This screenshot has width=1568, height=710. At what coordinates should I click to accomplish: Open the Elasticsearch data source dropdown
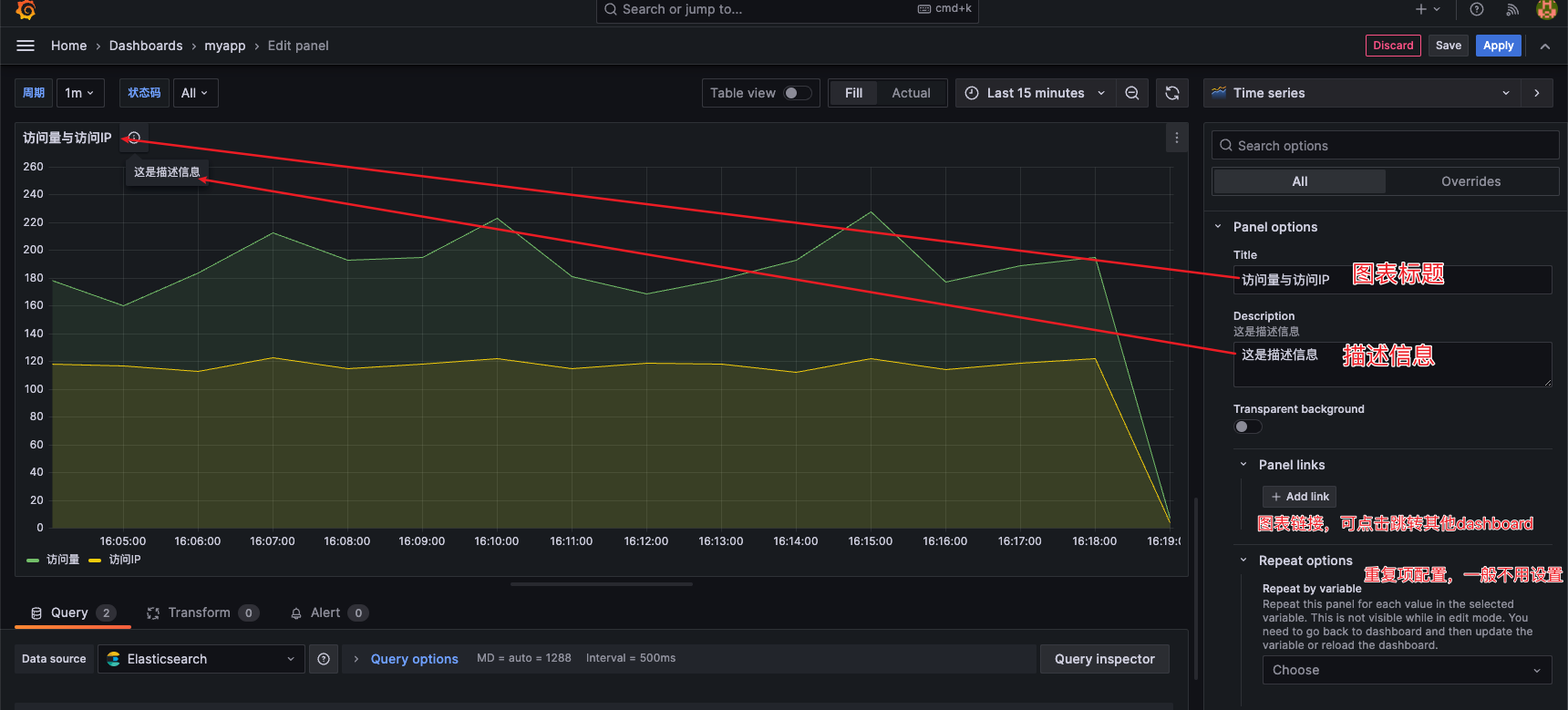[201, 659]
